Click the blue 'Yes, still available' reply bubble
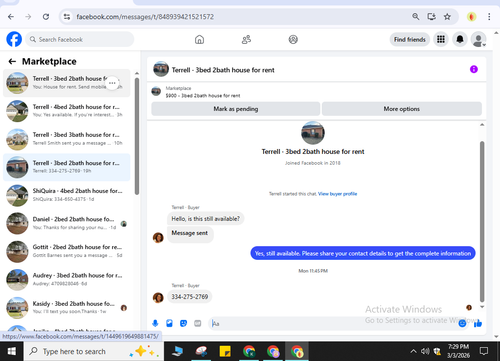The width and height of the screenshot is (500, 361). [363, 253]
